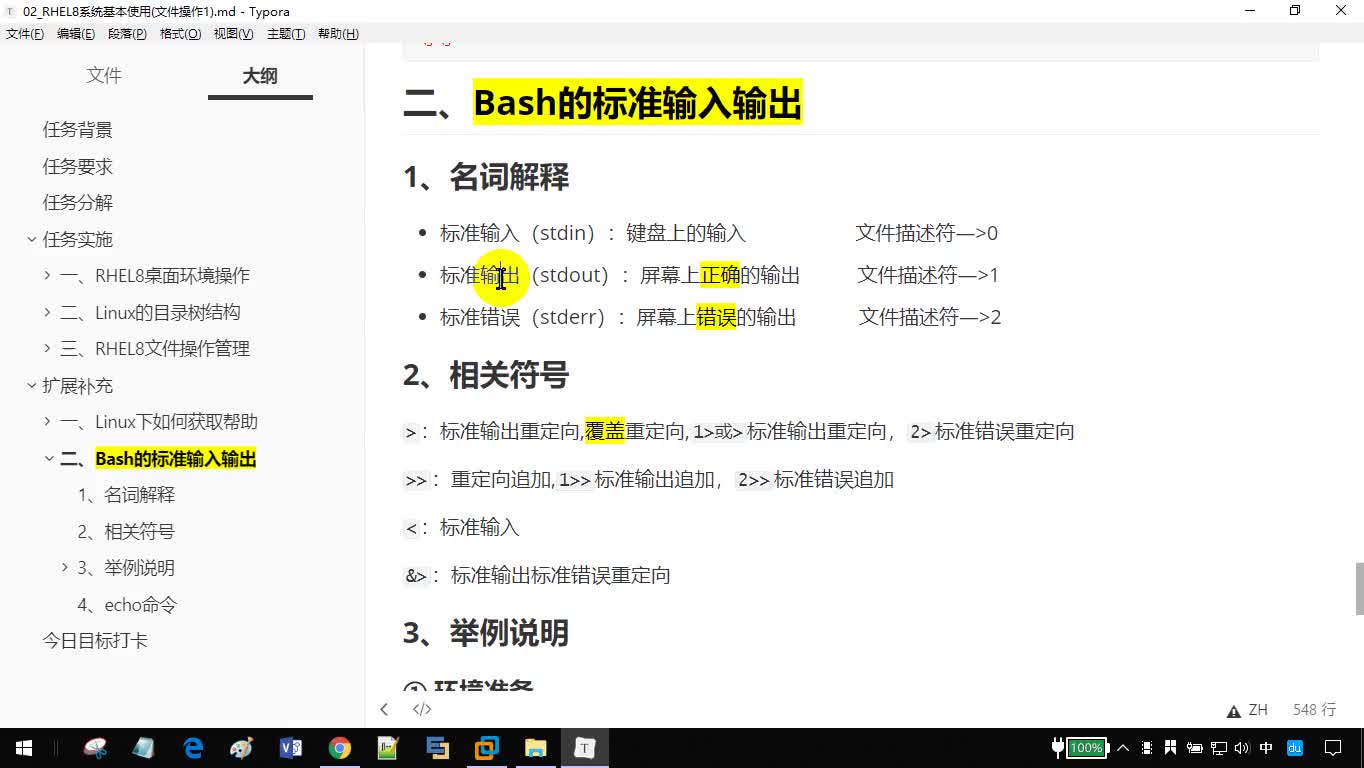Expand 3、举例说明 outline node
This screenshot has width=1364, height=768.
tap(66, 567)
